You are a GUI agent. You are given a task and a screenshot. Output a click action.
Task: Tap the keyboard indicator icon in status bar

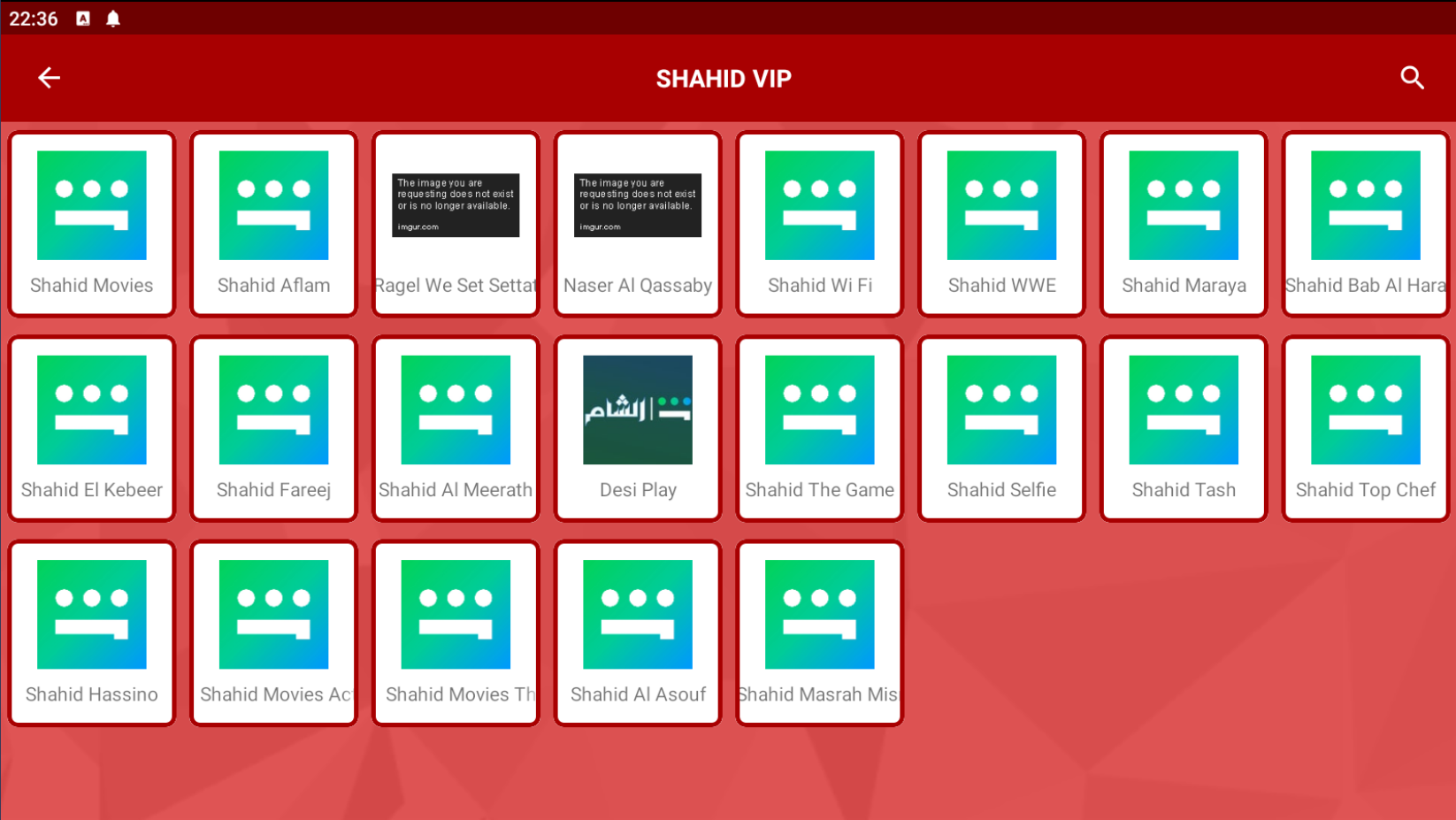coord(83,19)
